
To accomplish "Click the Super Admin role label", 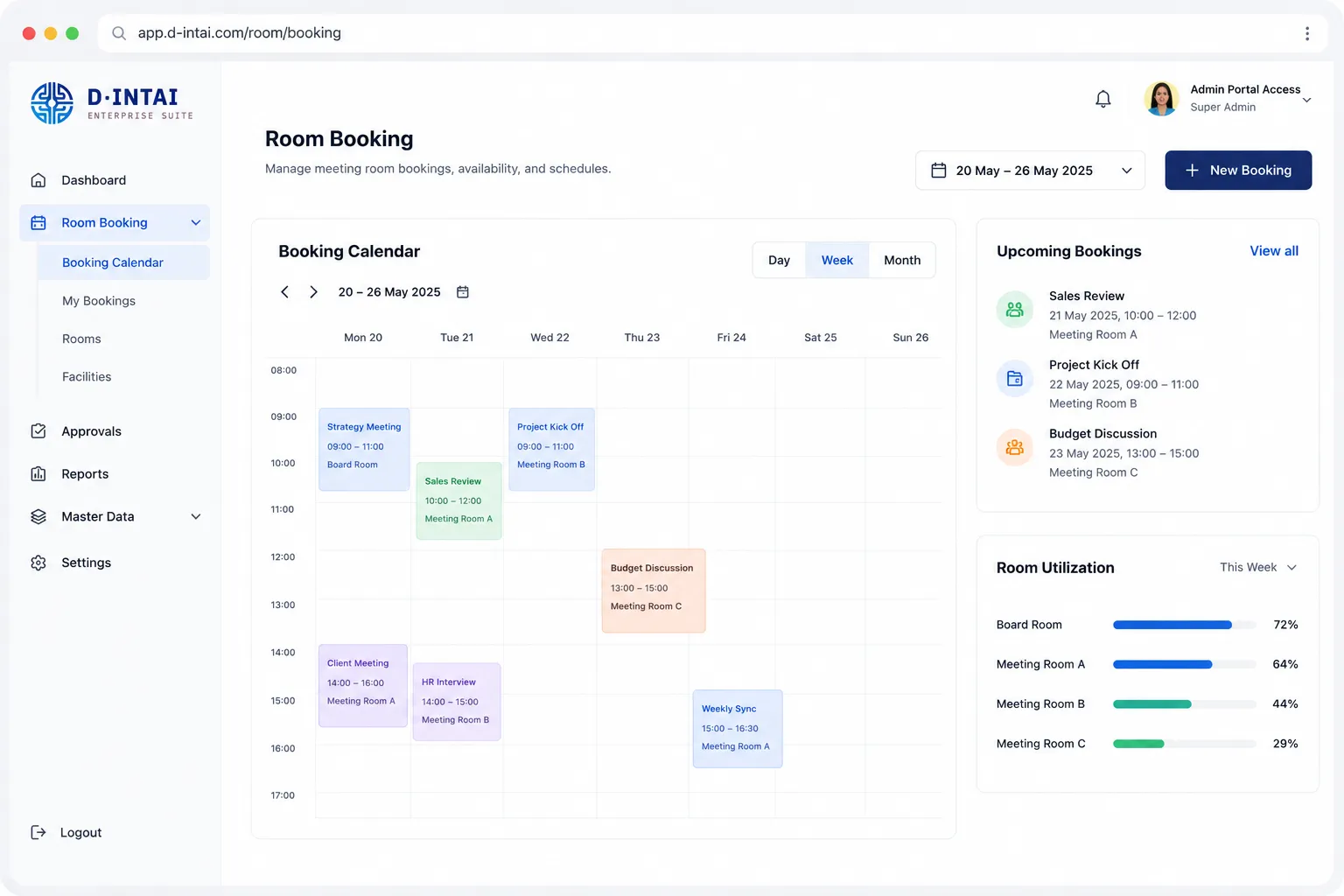I will pos(1222,108).
